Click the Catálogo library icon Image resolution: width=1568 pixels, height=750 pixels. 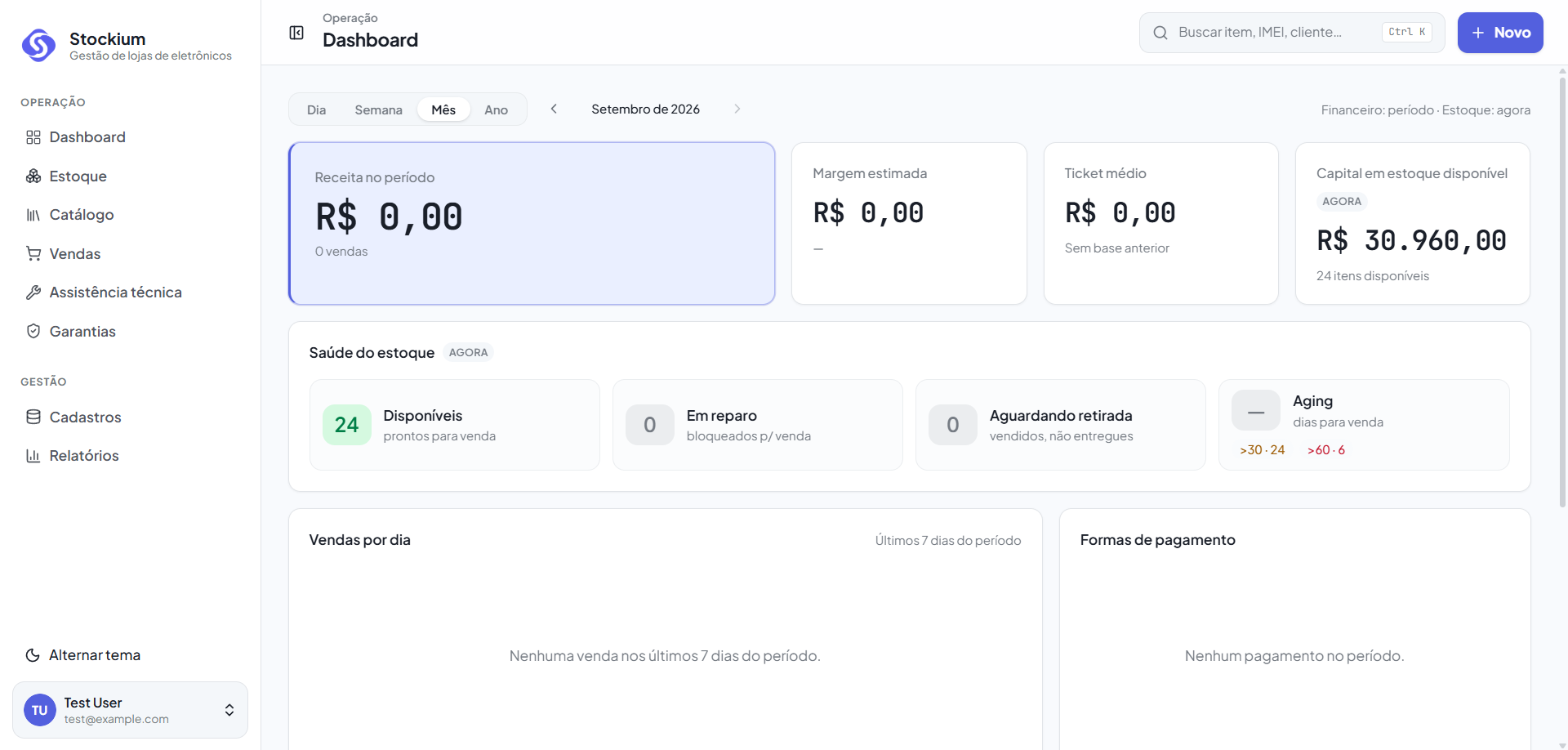point(33,215)
